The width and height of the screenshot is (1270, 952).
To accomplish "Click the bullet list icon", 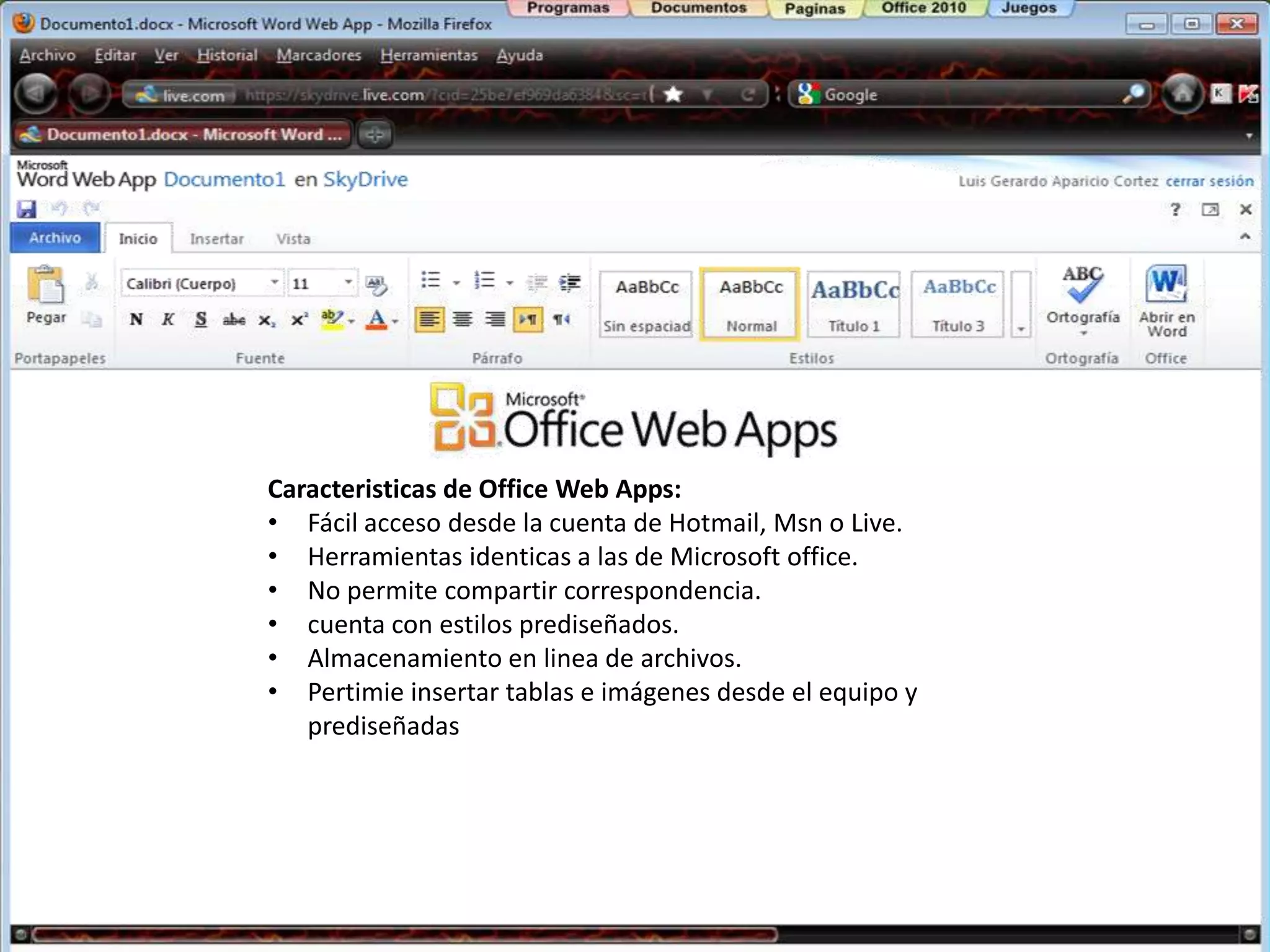I will 430,280.
